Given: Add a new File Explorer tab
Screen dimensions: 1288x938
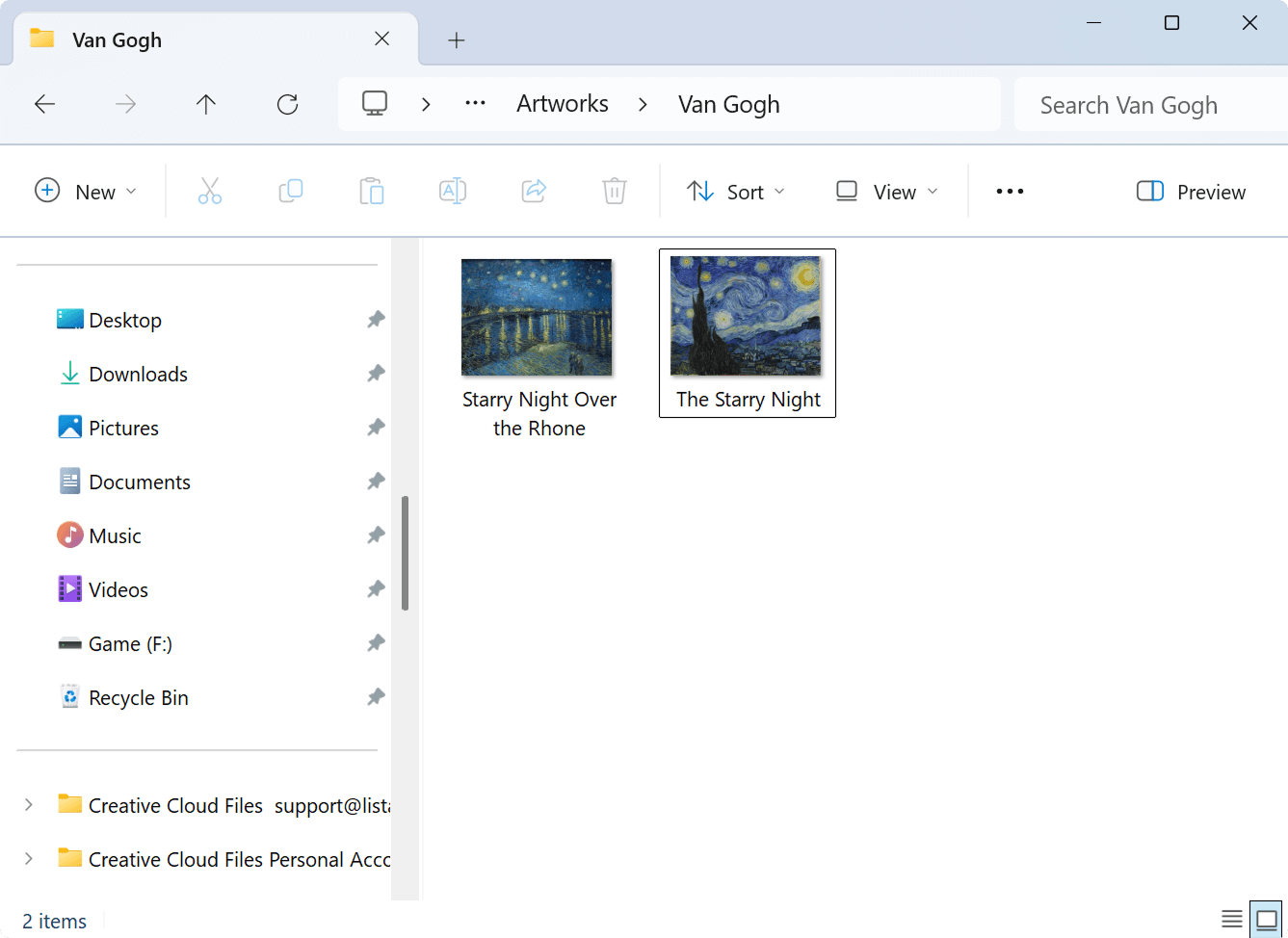Looking at the screenshot, I should click(457, 39).
